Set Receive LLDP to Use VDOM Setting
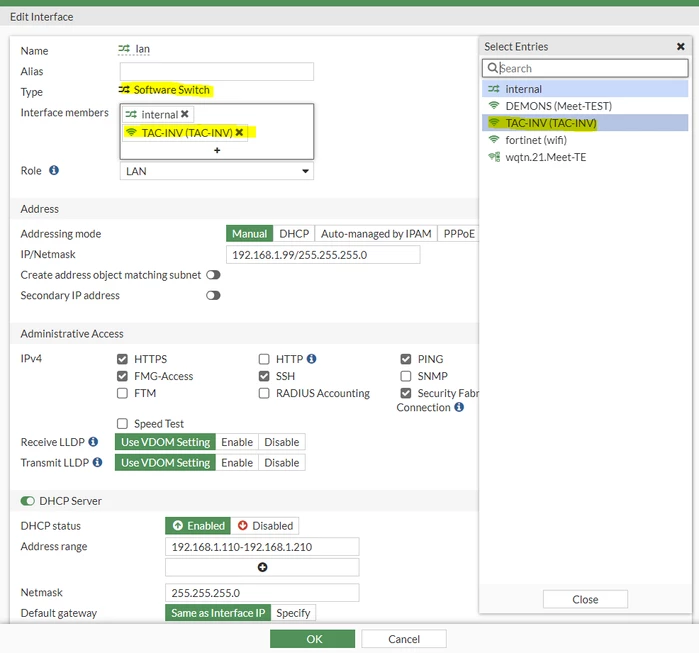 (165, 442)
